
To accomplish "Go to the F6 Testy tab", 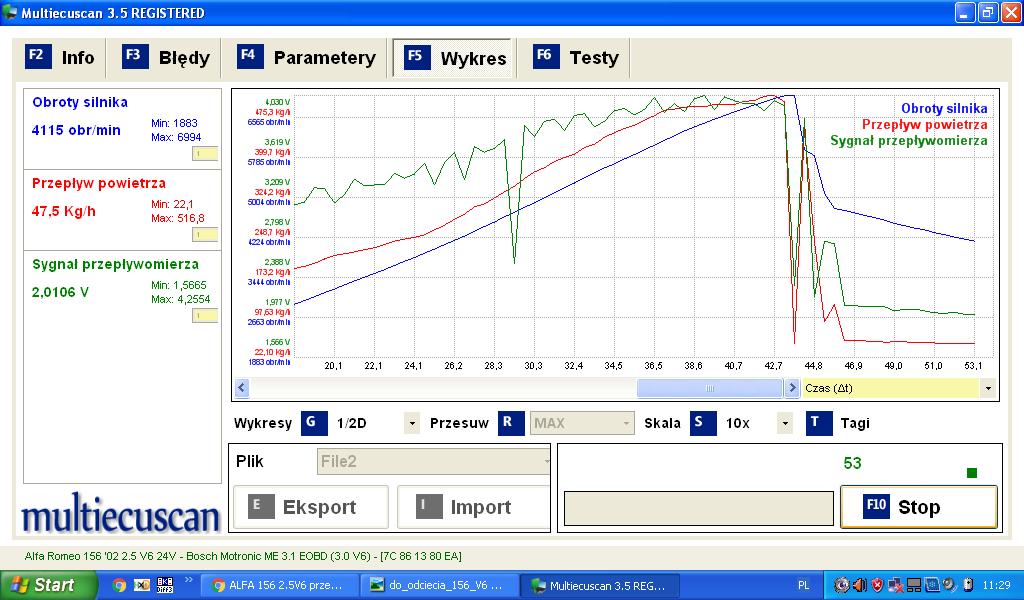I will [575, 57].
